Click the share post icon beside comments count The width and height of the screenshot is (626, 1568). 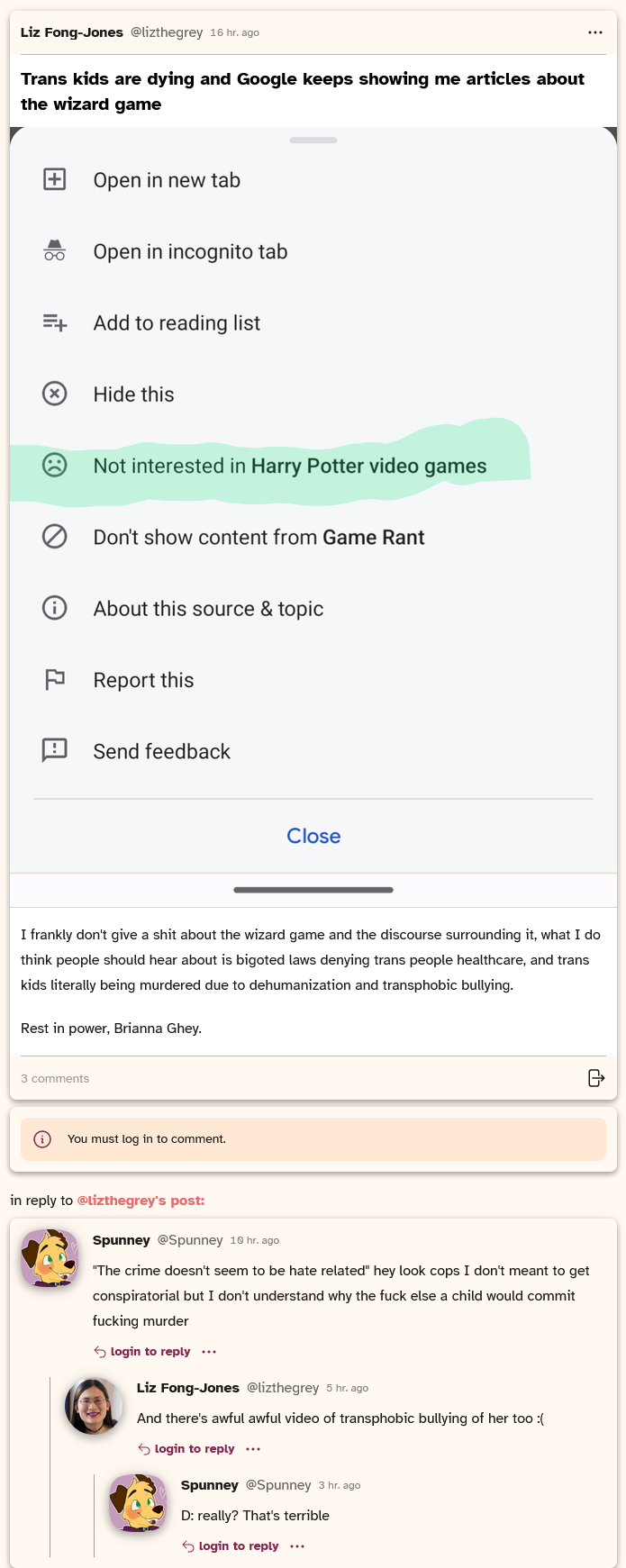[596, 1078]
